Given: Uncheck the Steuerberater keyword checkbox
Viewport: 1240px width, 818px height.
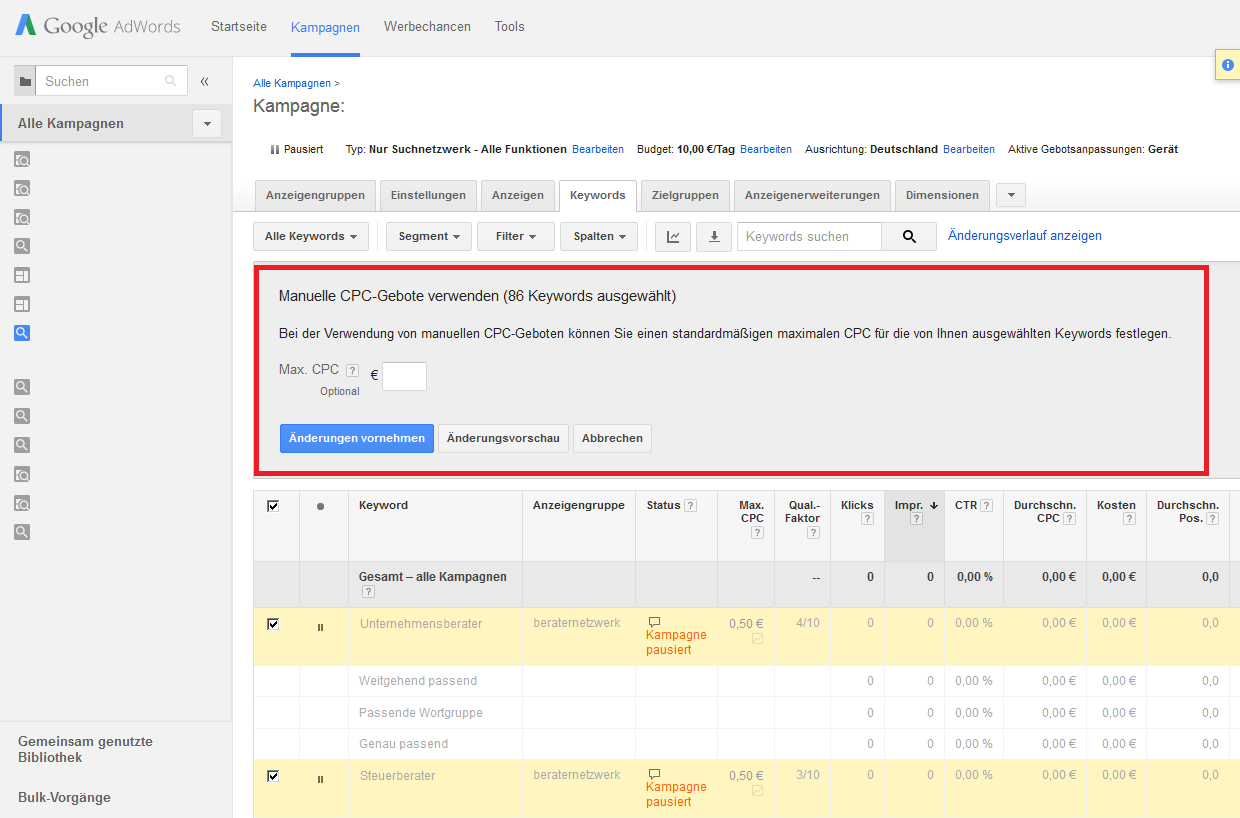Looking at the screenshot, I should [273, 776].
